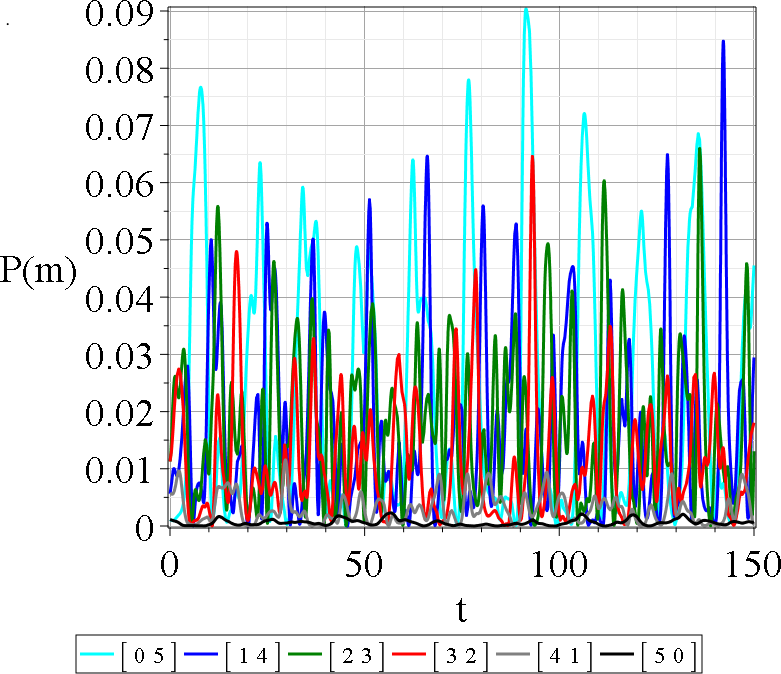Click the y-axis tick value 0.03
The width and height of the screenshot is (781, 674).
(120, 356)
